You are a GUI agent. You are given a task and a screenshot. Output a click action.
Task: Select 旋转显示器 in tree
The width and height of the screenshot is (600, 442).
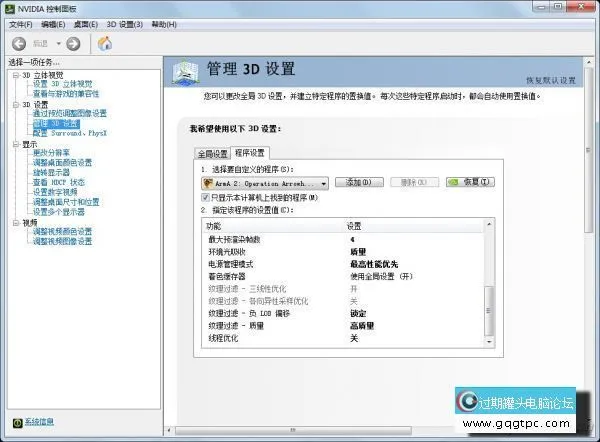click(51, 172)
